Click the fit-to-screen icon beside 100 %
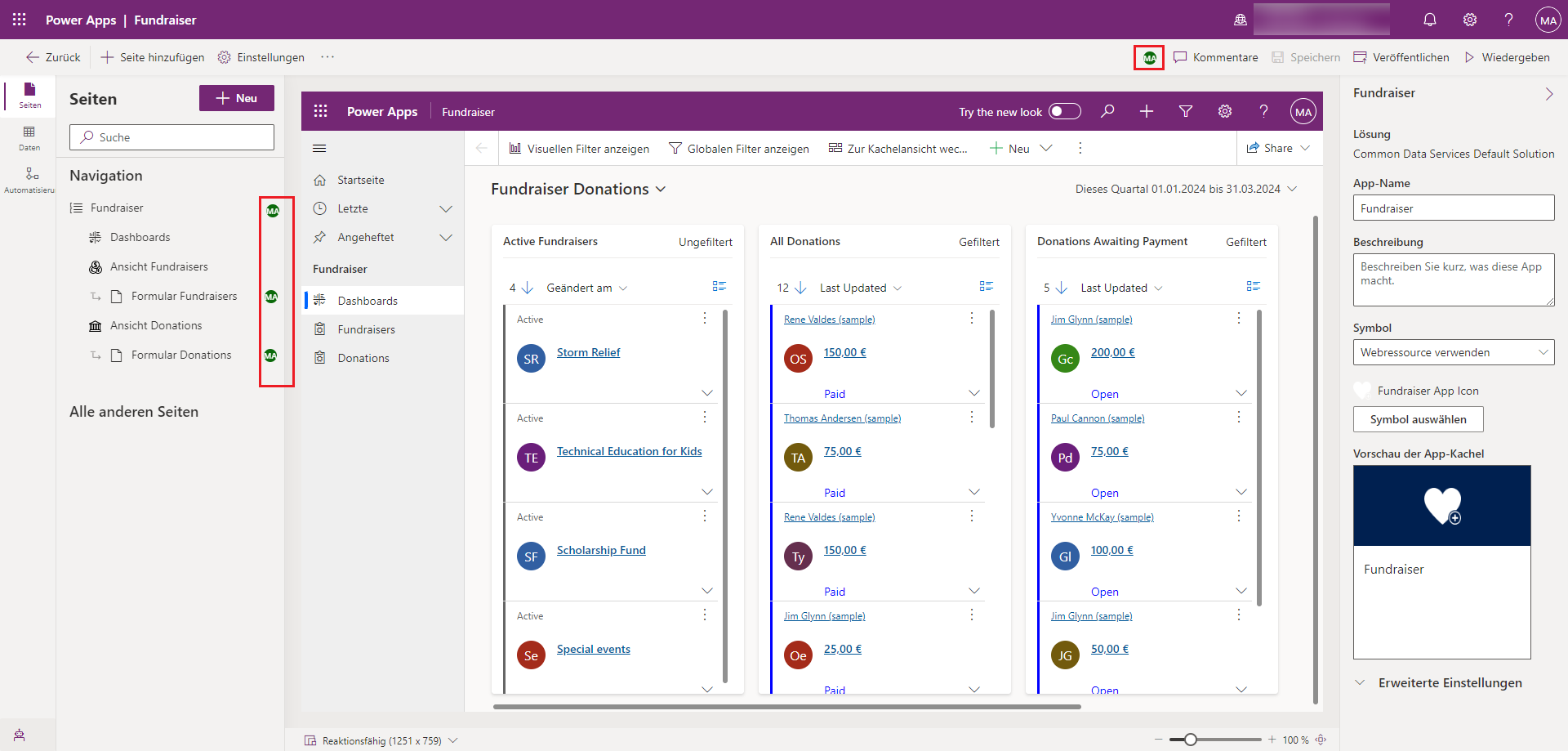The image size is (1568, 751). click(x=1321, y=740)
